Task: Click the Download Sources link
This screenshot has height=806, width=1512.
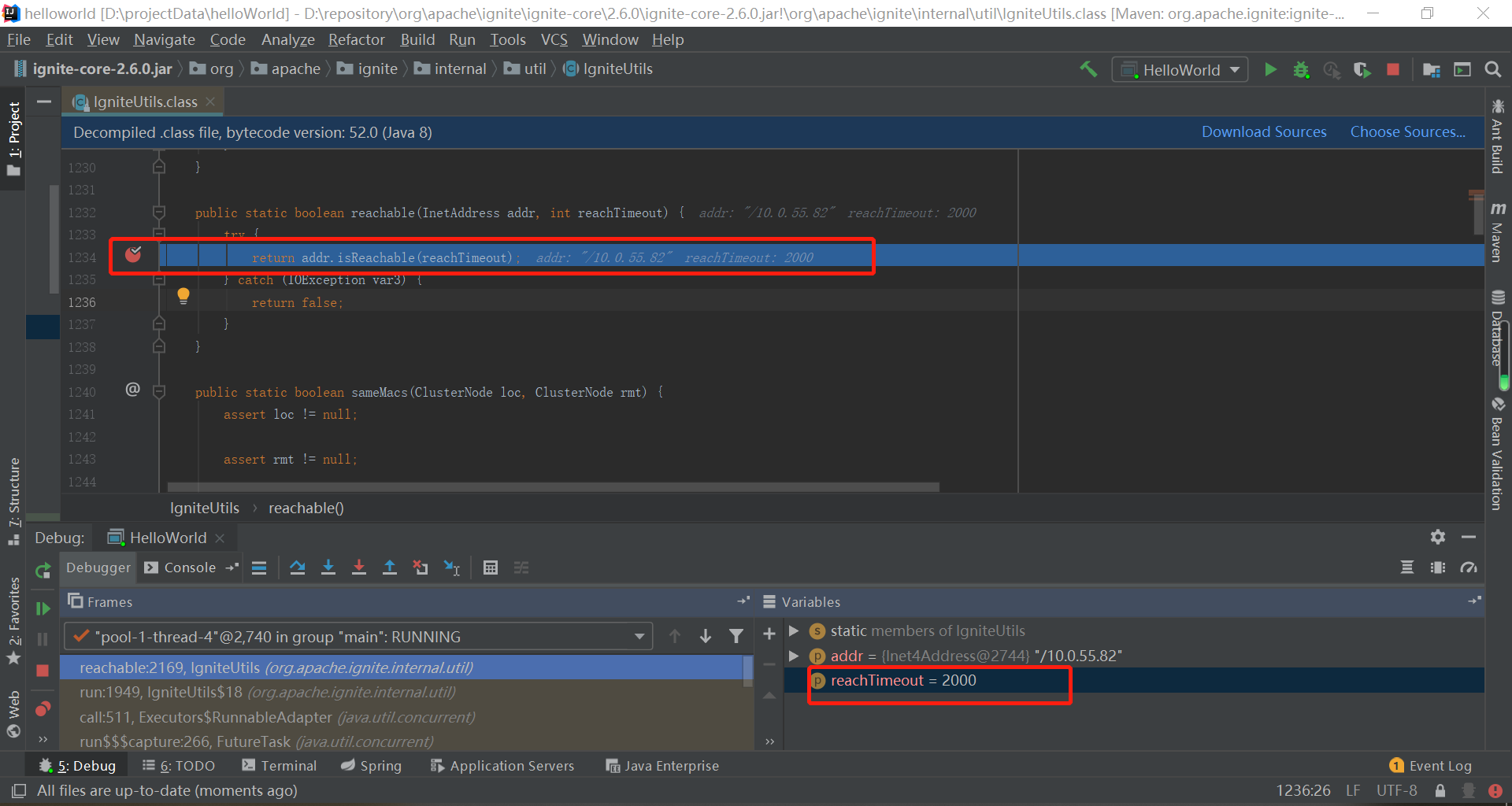Action: pos(1263,131)
